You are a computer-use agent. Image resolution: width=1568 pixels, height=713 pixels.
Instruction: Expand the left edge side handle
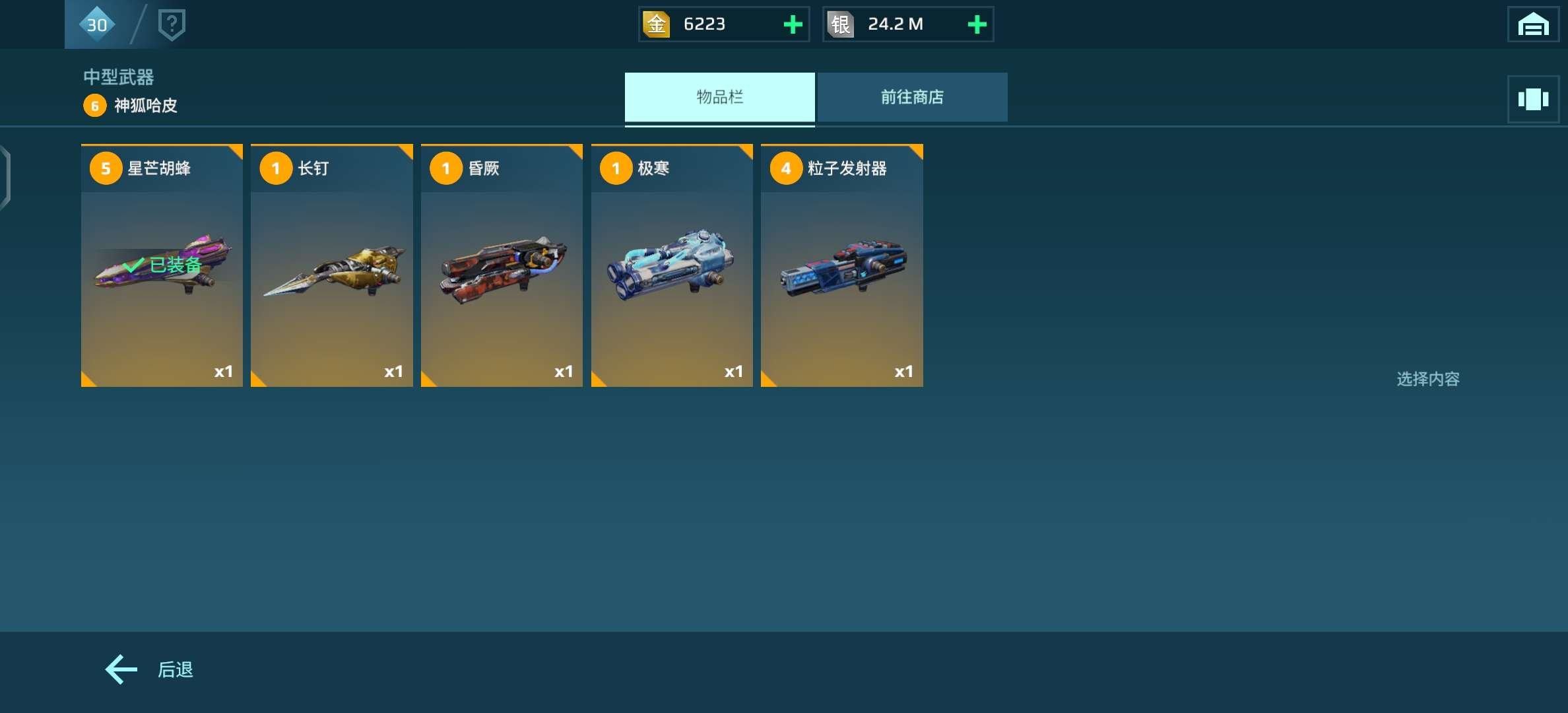tap(5, 178)
